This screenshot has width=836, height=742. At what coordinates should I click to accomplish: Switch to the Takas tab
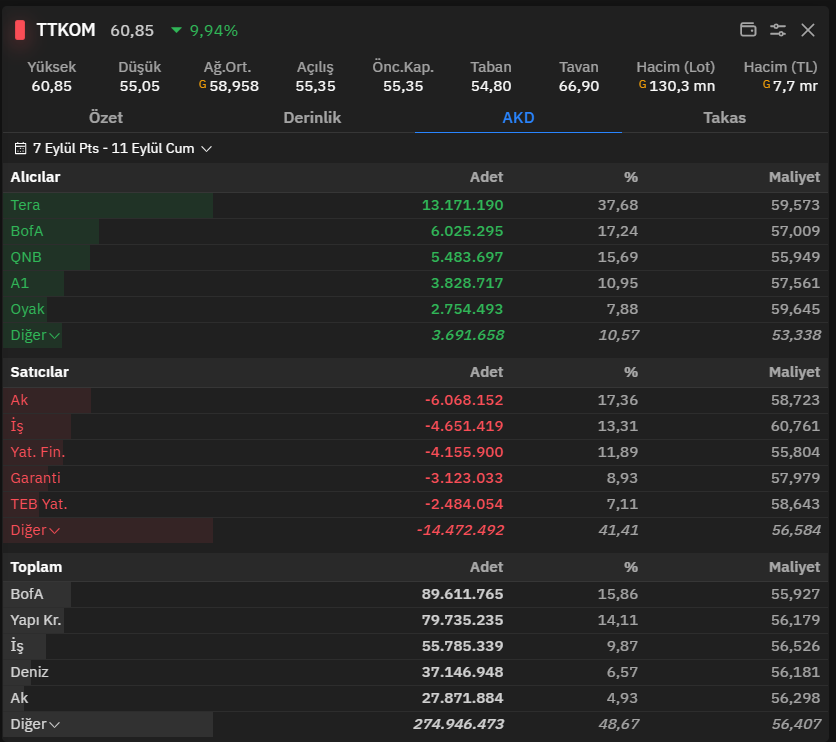coord(724,117)
